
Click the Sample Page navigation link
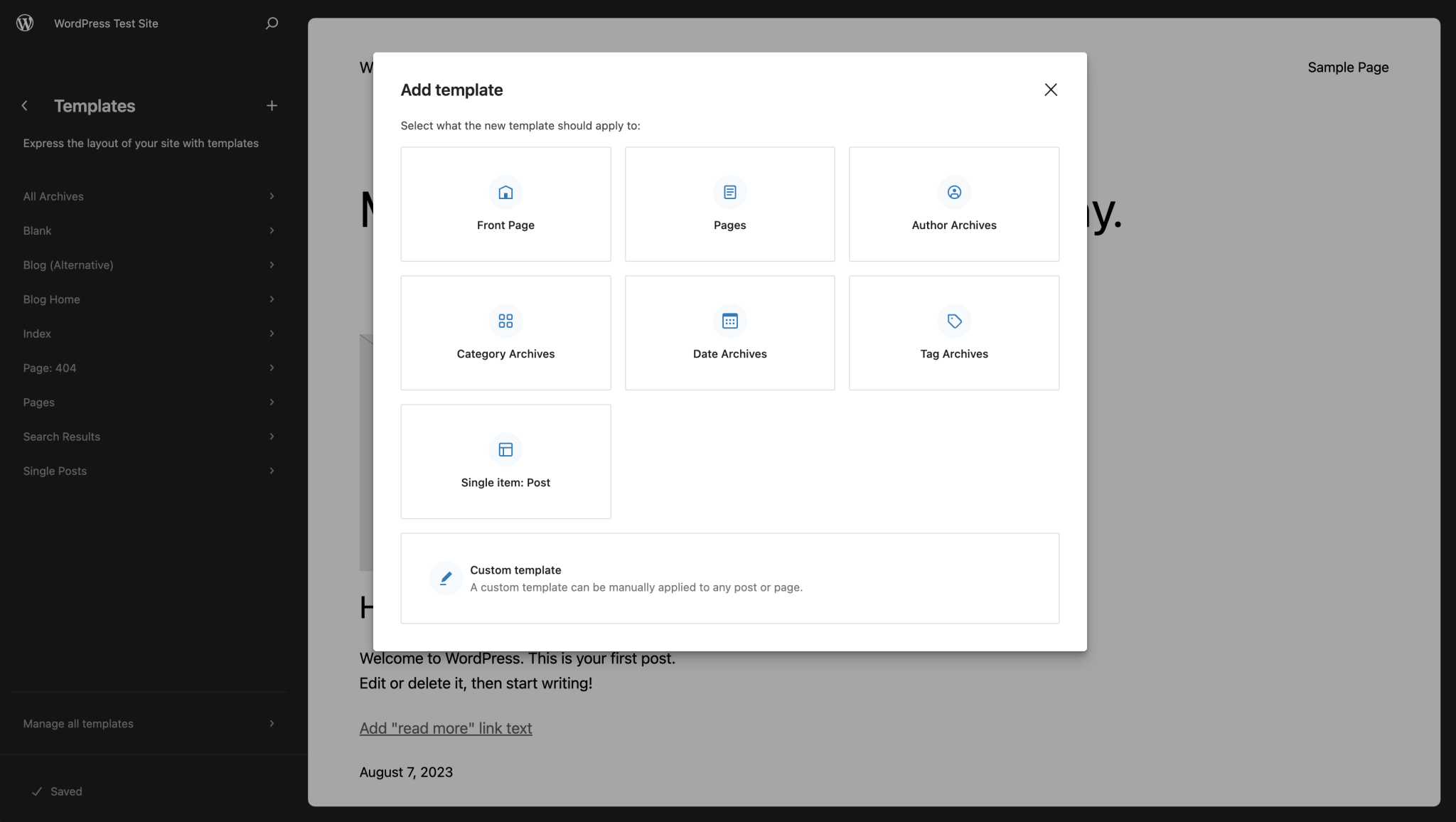tap(1348, 68)
